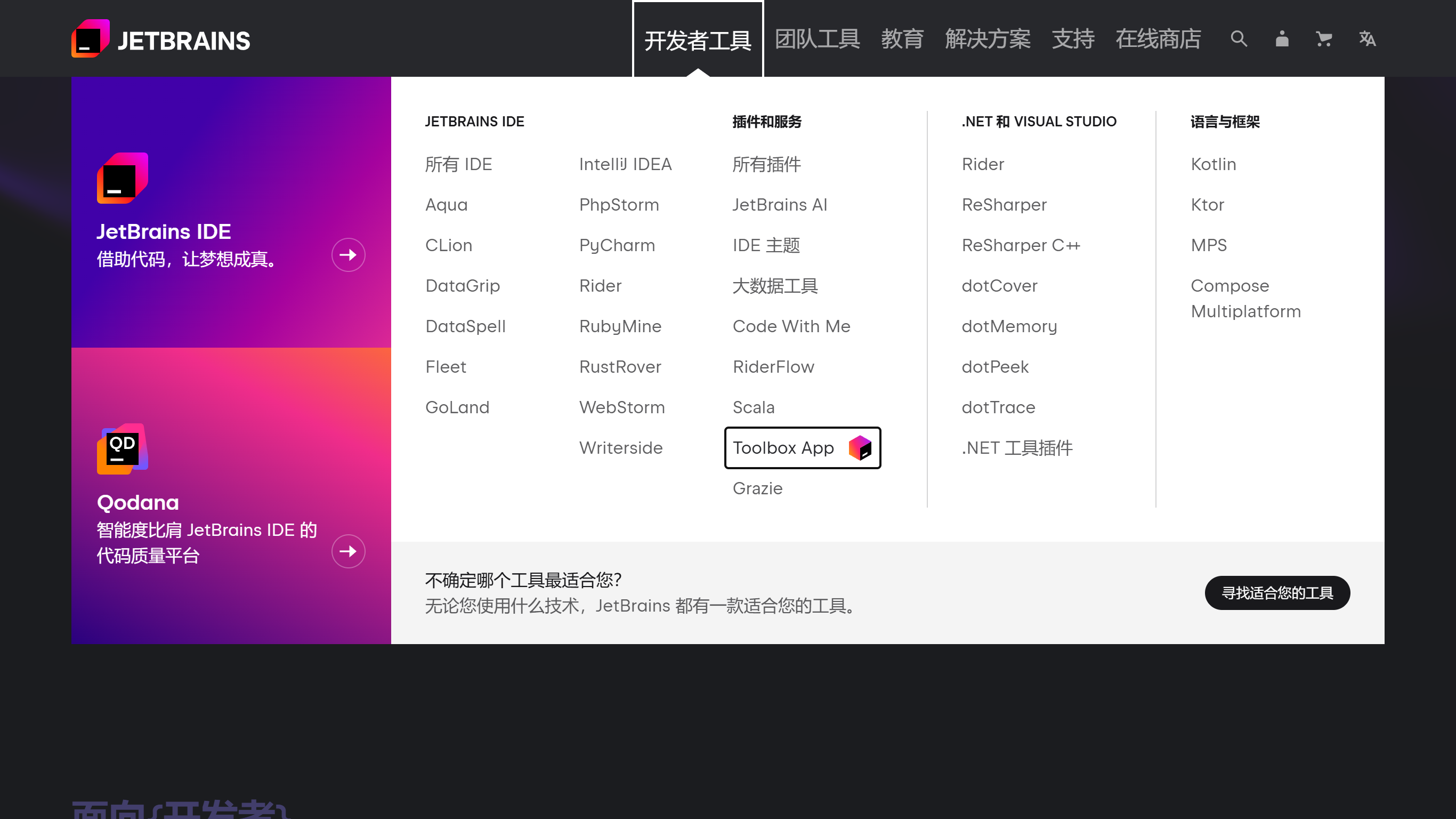Open Rider in the JetBrains IDE column
Screen dimensions: 1456x819
coord(600,286)
